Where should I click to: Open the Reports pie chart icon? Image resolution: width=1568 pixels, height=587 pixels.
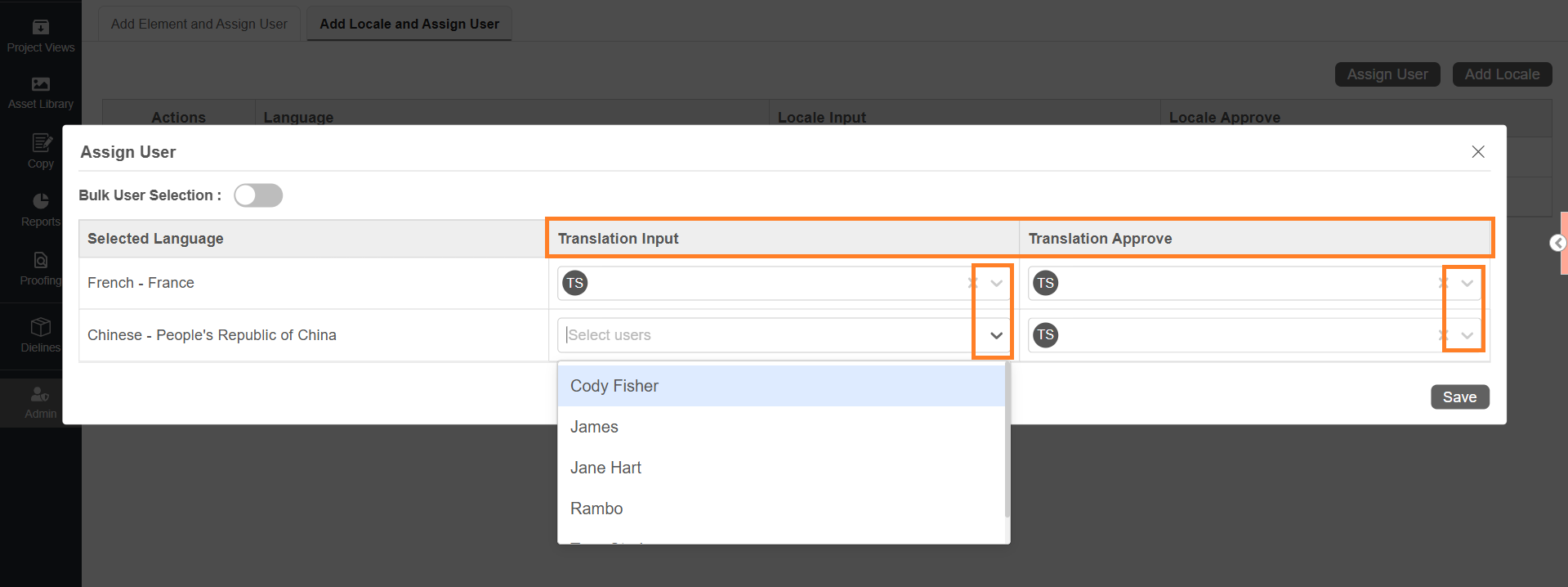click(41, 201)
